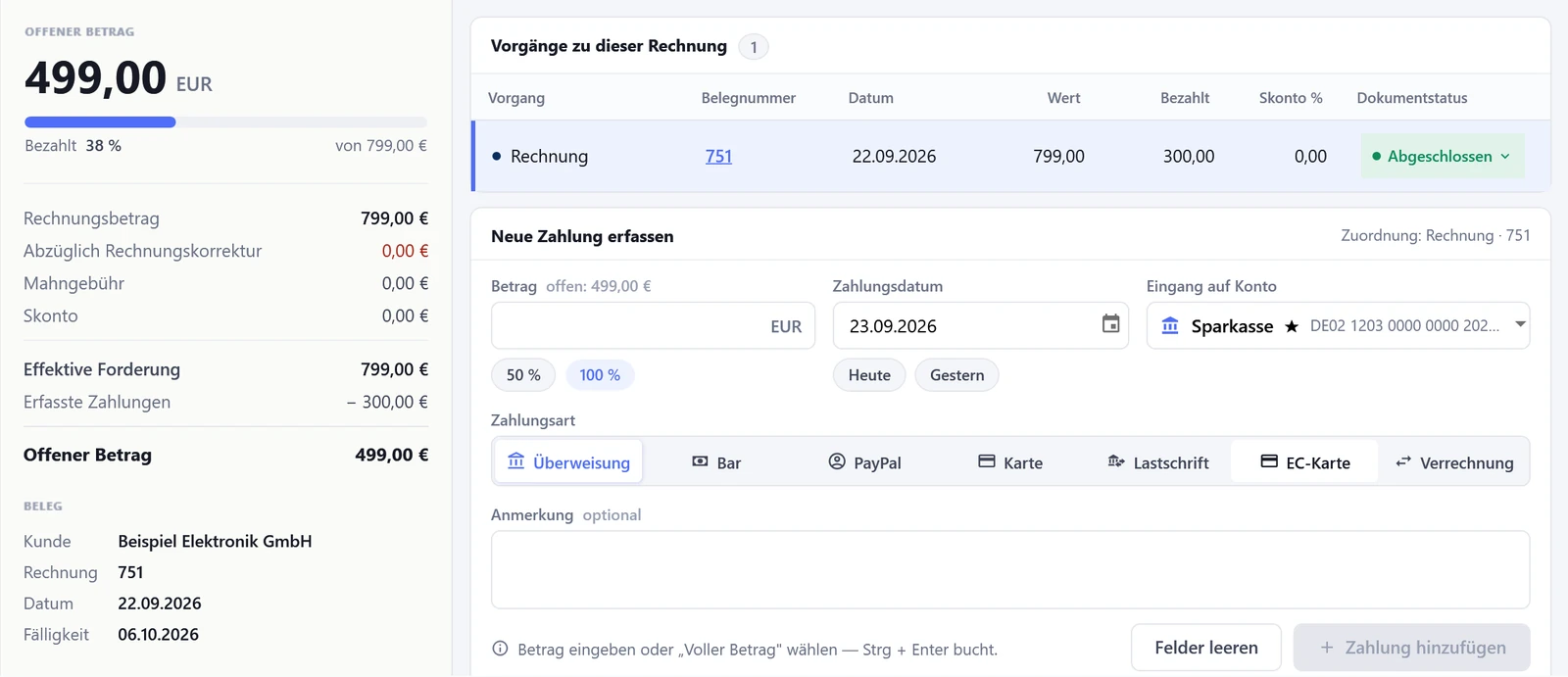Select Überweisung as payment method
The width and height of the screenshot is (1568, 677).
tap(568, 461)
